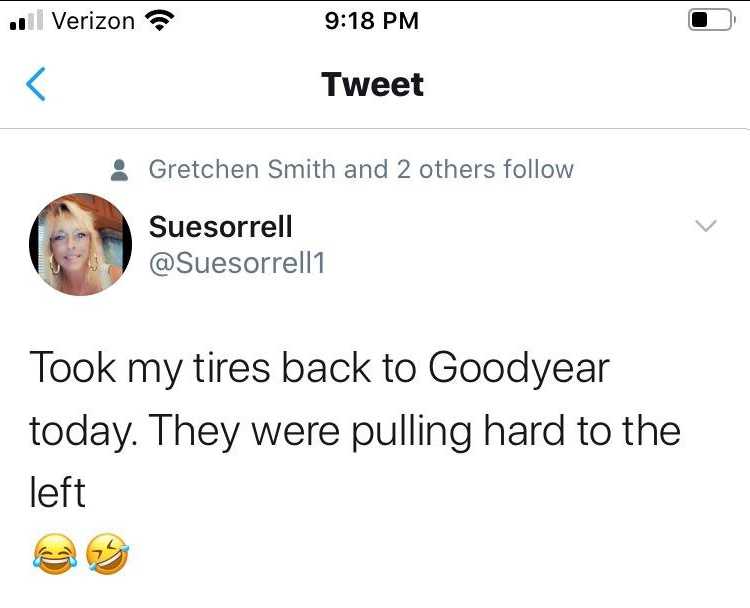Tap the tilted rolling laughing emoji
Image resolution: width=750 pixels, height=608 pixels.
pyautogui.click(x=106, y=552)
